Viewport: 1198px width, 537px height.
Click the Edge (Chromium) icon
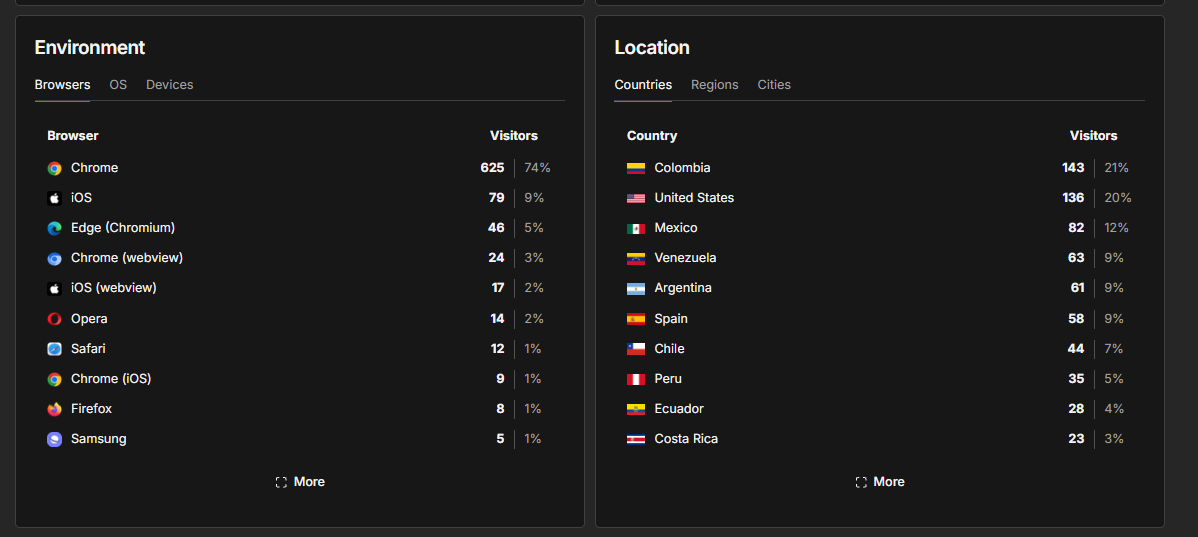54,228
